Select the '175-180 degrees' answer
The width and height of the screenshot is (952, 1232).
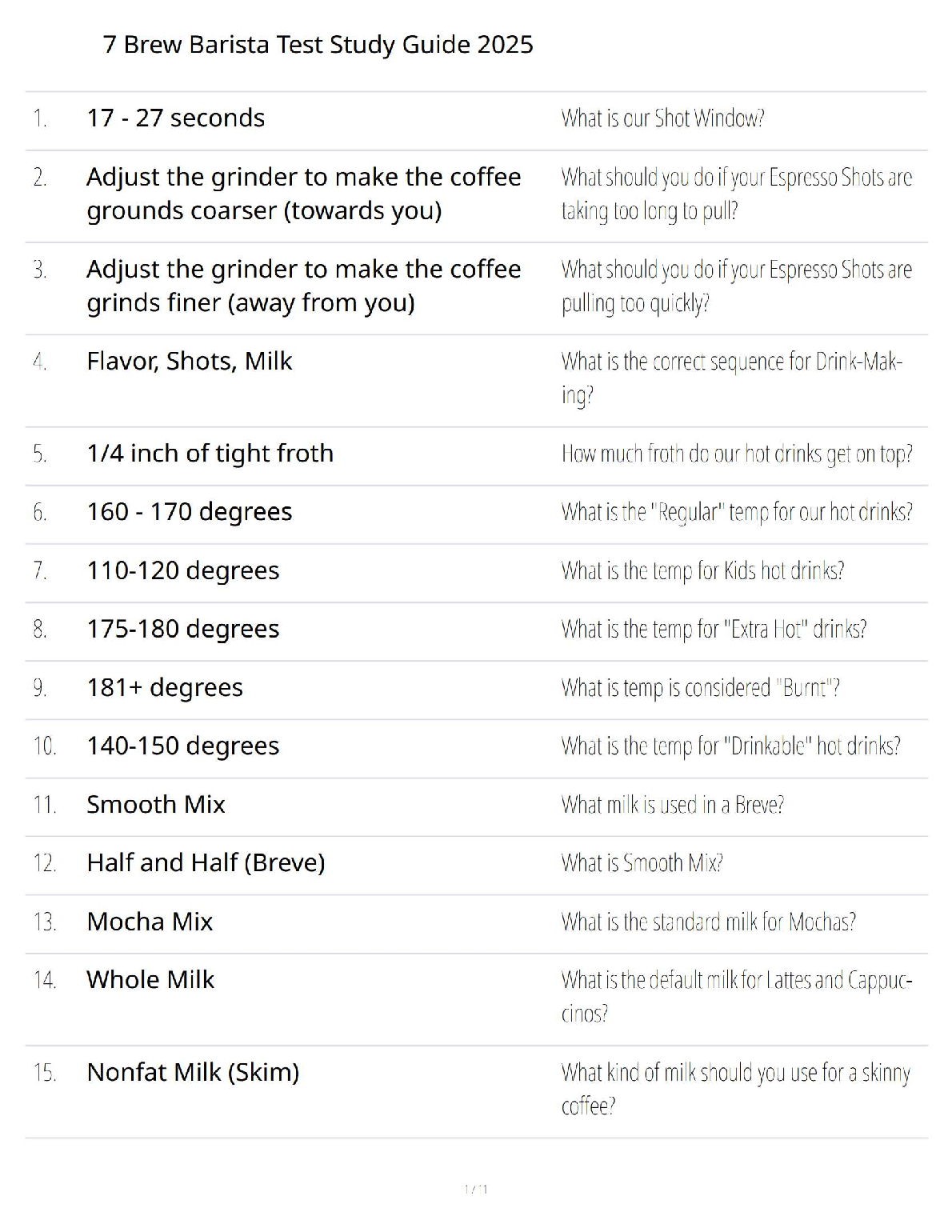coord(182,630)
